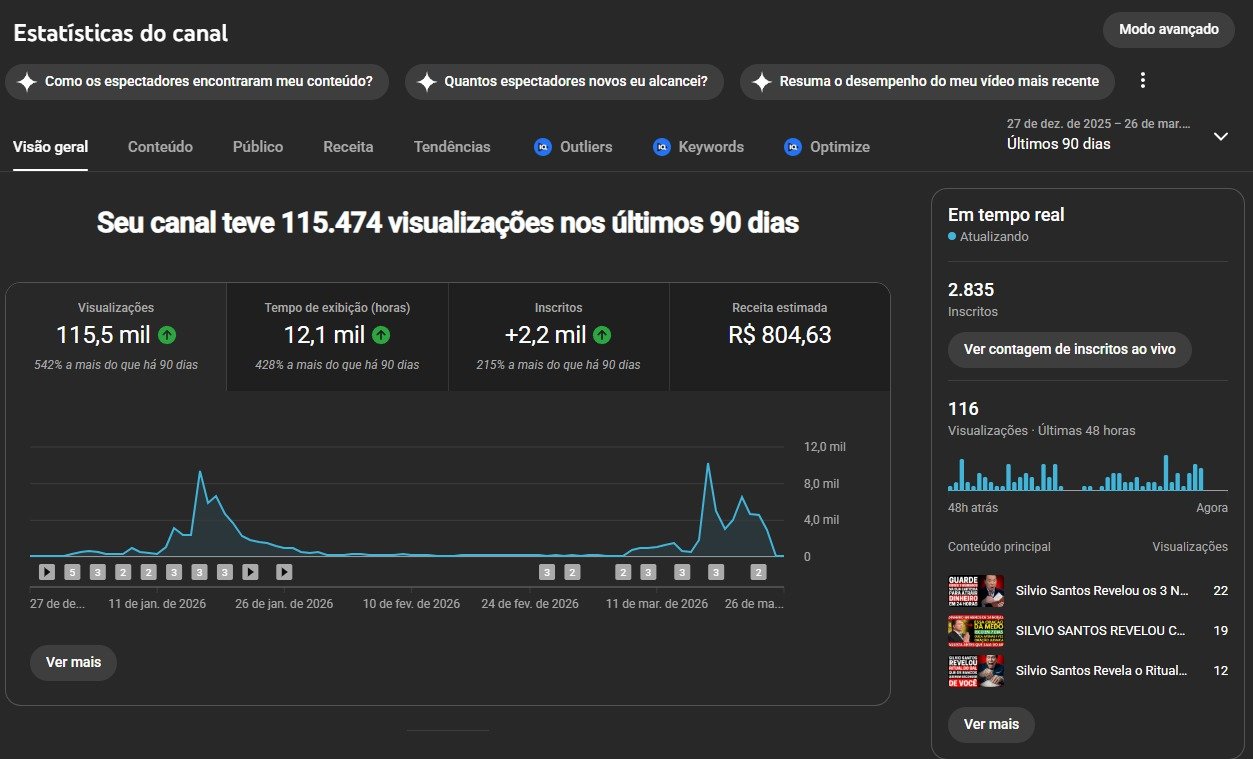Switch to the Conteúdo tab
The image size is (1253, 759).
point(160,147)
